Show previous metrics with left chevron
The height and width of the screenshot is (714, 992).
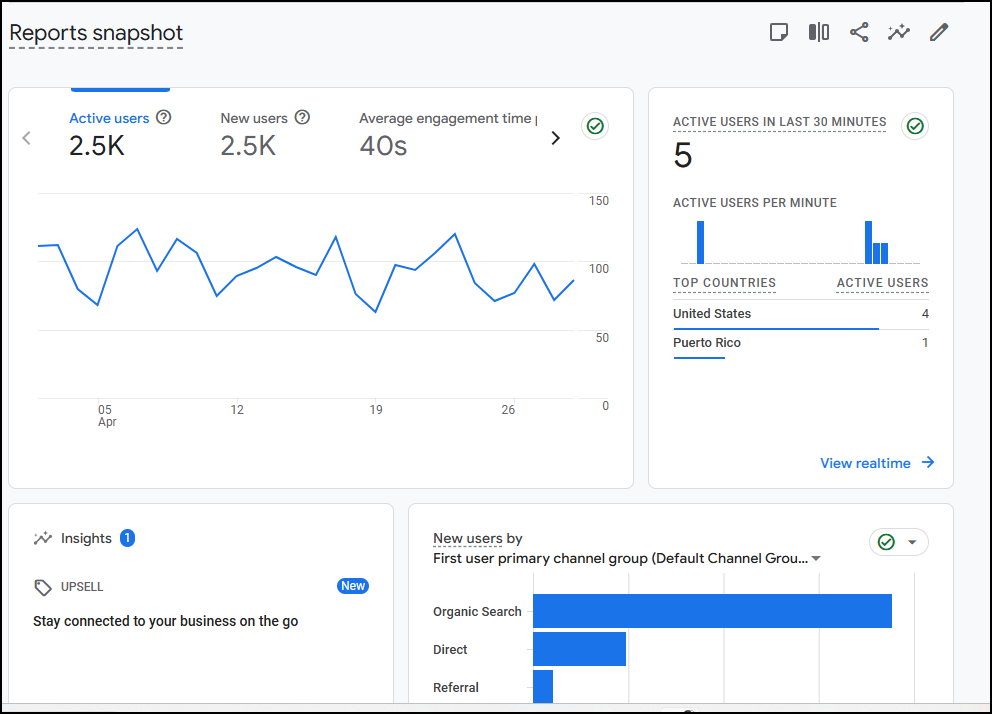(x=27, y=138)
